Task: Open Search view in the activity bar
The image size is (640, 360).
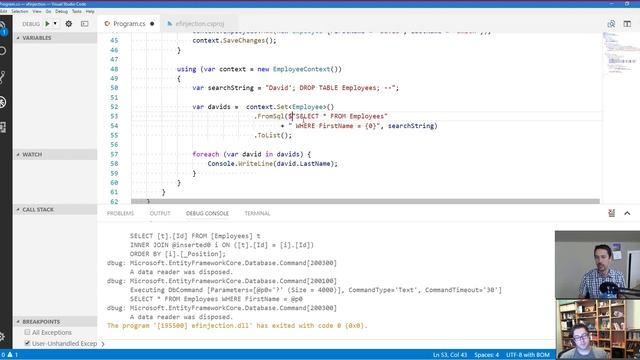Action: 3,51
